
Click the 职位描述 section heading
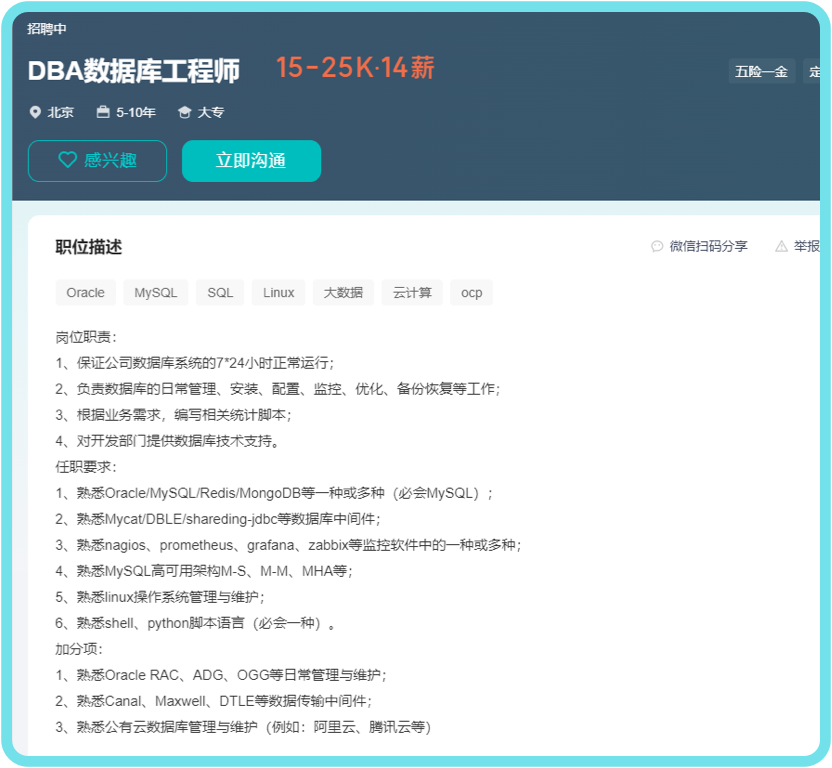pos(88,247)
